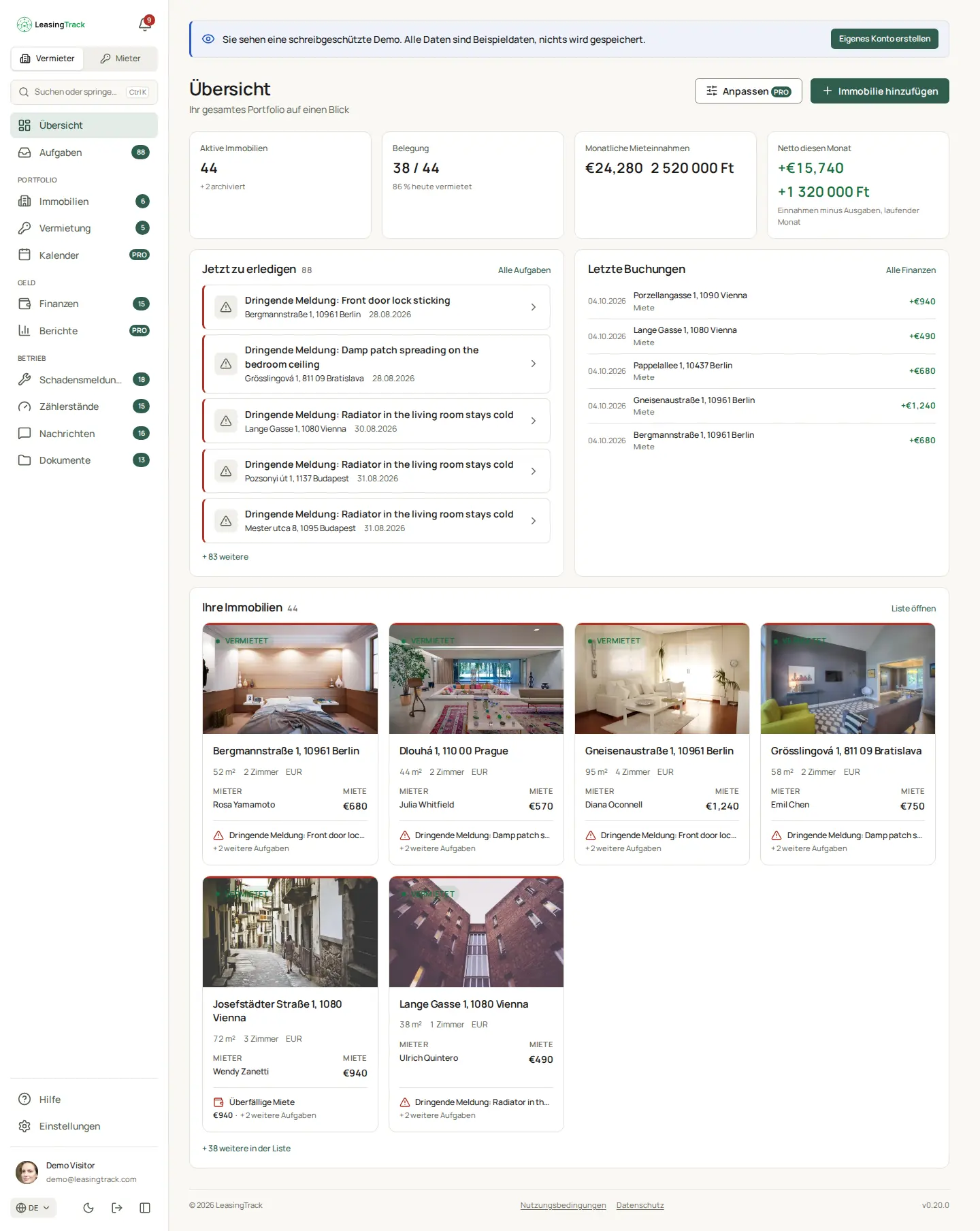The image size is (980, 1231).
Task: Click the Einstellungen gear icon
Action: 24,1126
